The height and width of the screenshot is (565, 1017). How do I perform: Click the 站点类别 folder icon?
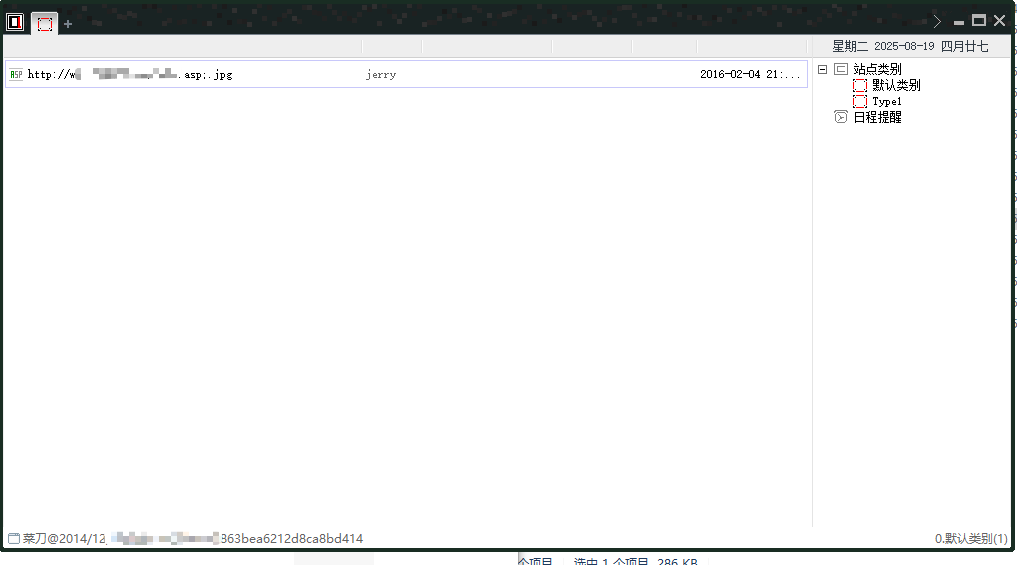click(x=841, y=69)
